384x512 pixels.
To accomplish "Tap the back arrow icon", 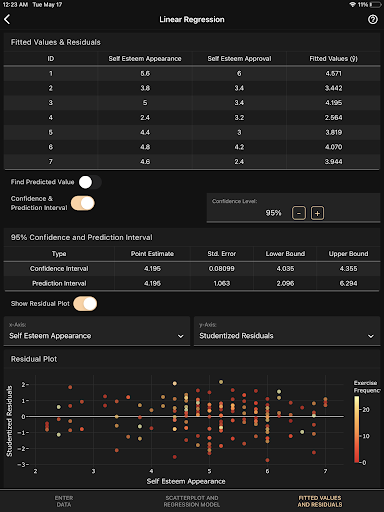I will [7, 19].
